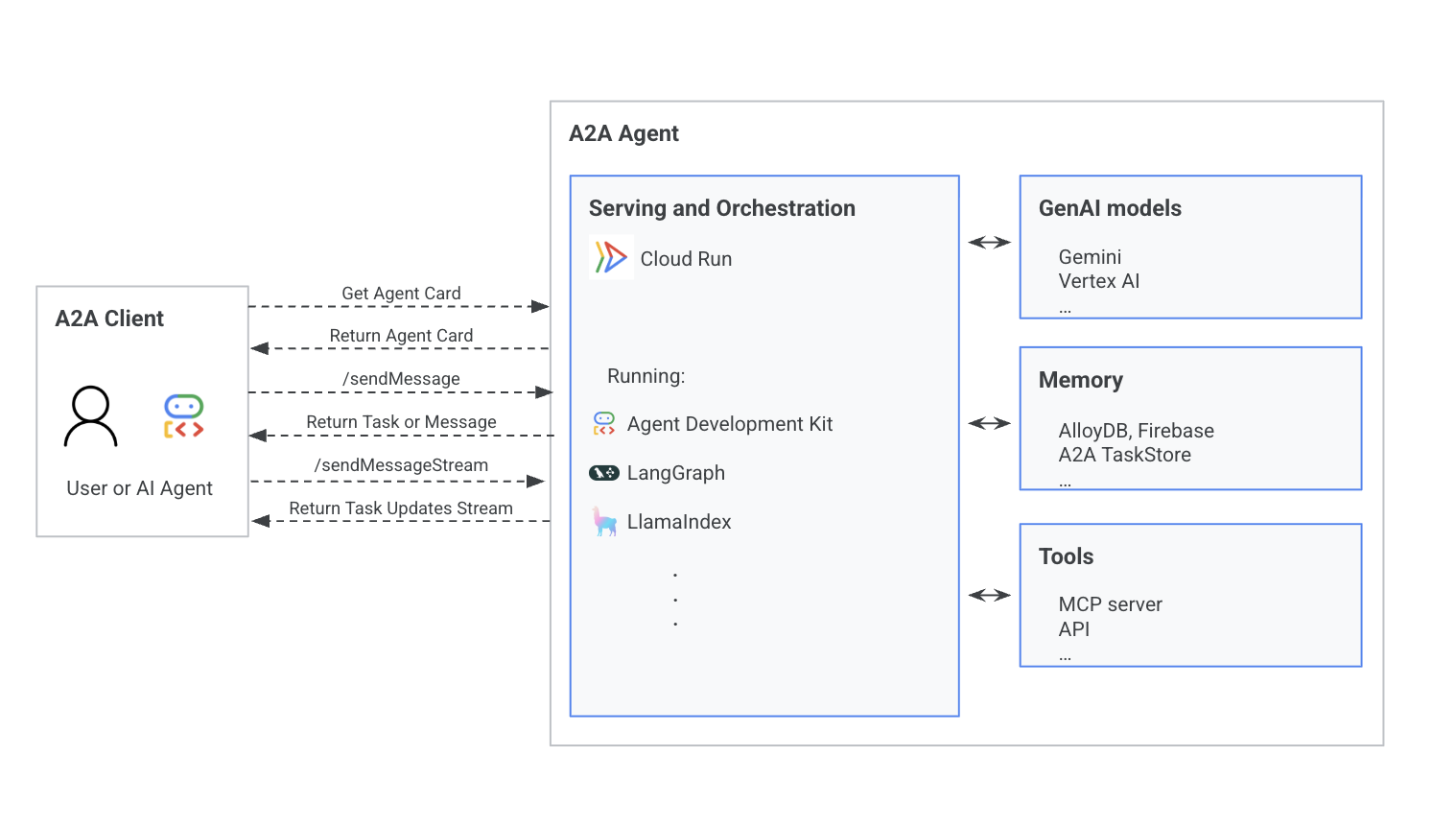Select the Memory panel header
1456x827 pixels.
point(1080,380)
